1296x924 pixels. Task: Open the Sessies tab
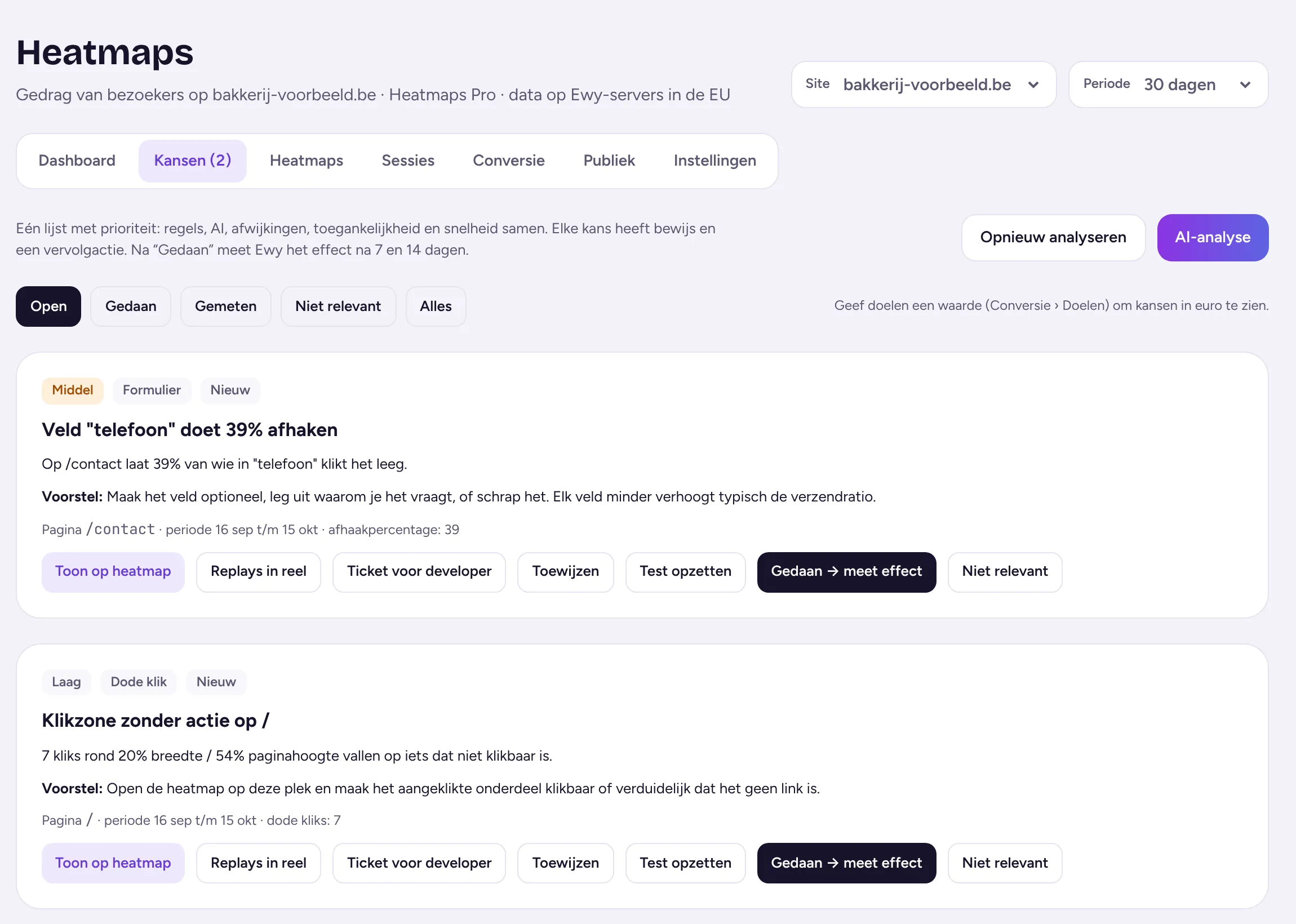pyautogui.click(x=408, y=161)
